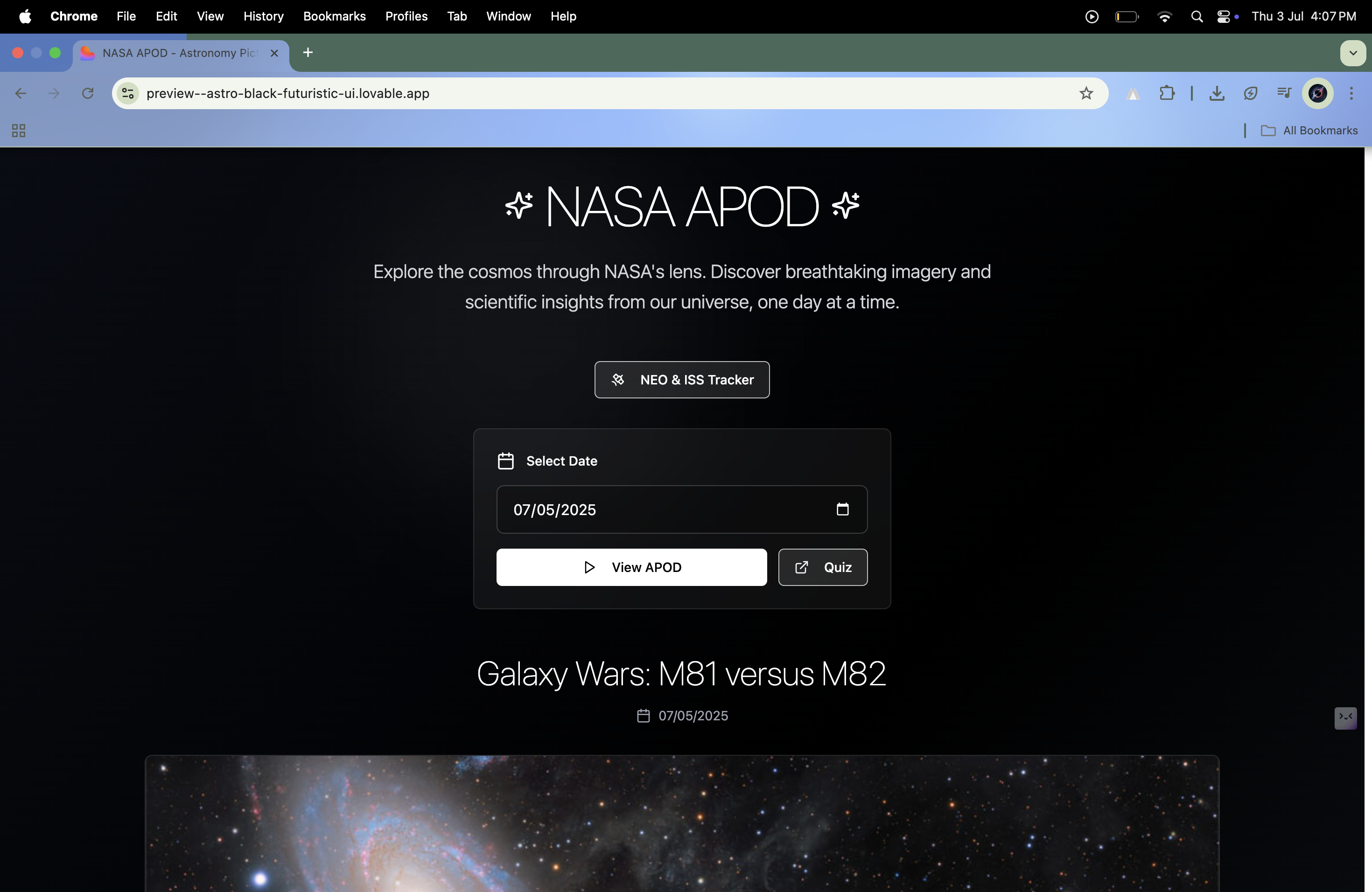Reload the page

(88, 93)
